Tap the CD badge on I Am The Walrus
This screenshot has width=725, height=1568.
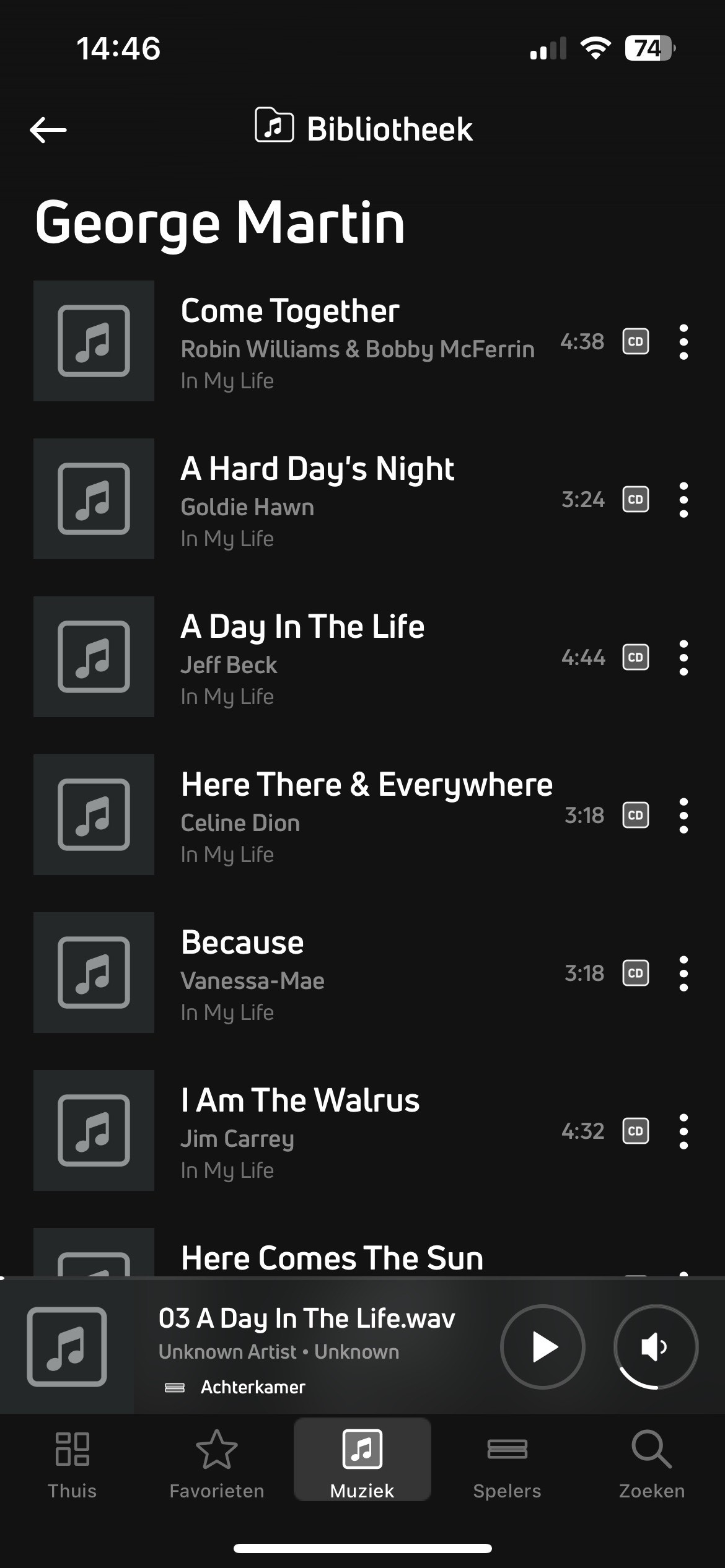[x=635, y=1131]
